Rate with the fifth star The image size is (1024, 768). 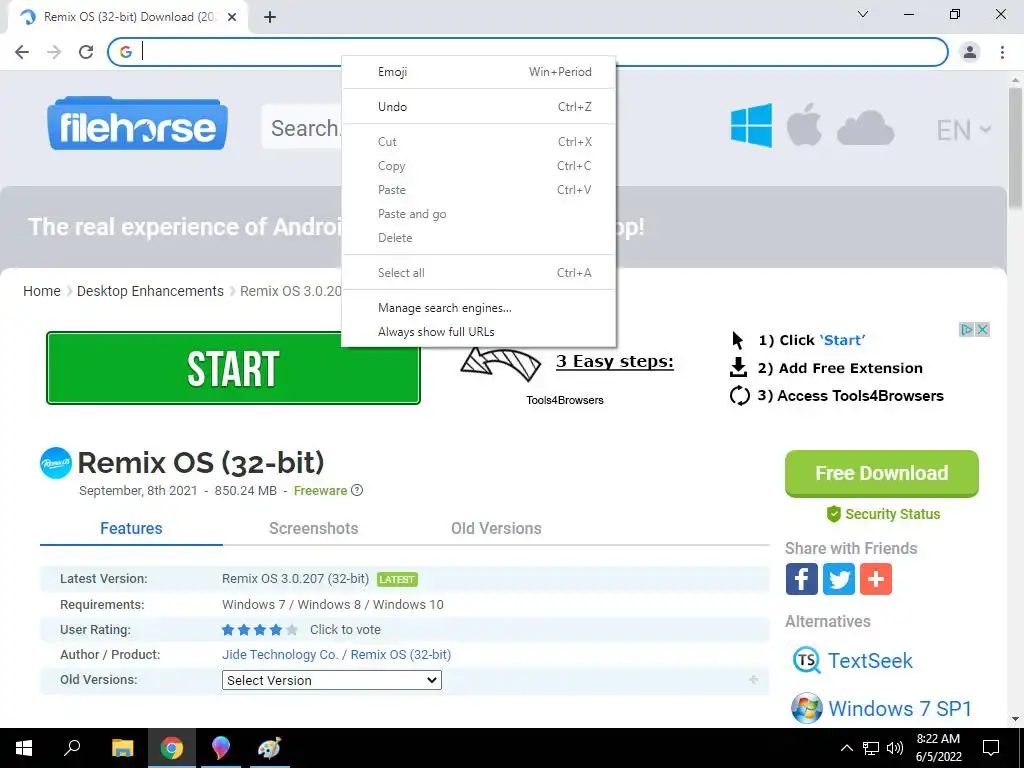click(292, 630)
